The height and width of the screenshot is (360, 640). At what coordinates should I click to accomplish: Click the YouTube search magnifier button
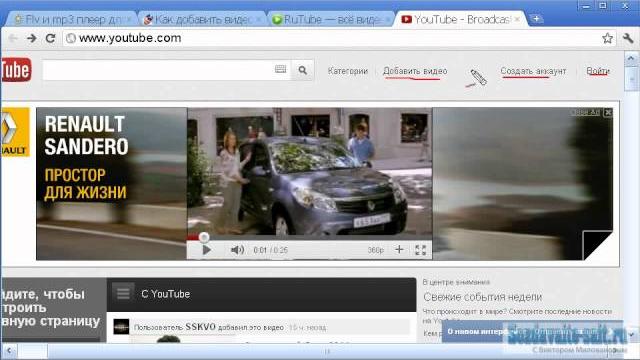pyautogui.click(x=302, y=70)
